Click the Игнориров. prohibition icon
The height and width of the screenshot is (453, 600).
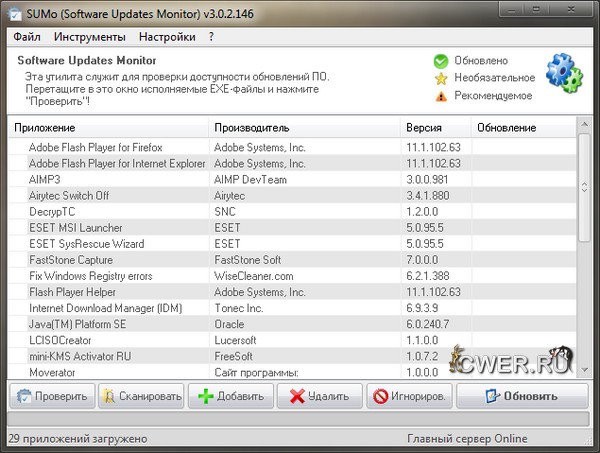point(380,396)
